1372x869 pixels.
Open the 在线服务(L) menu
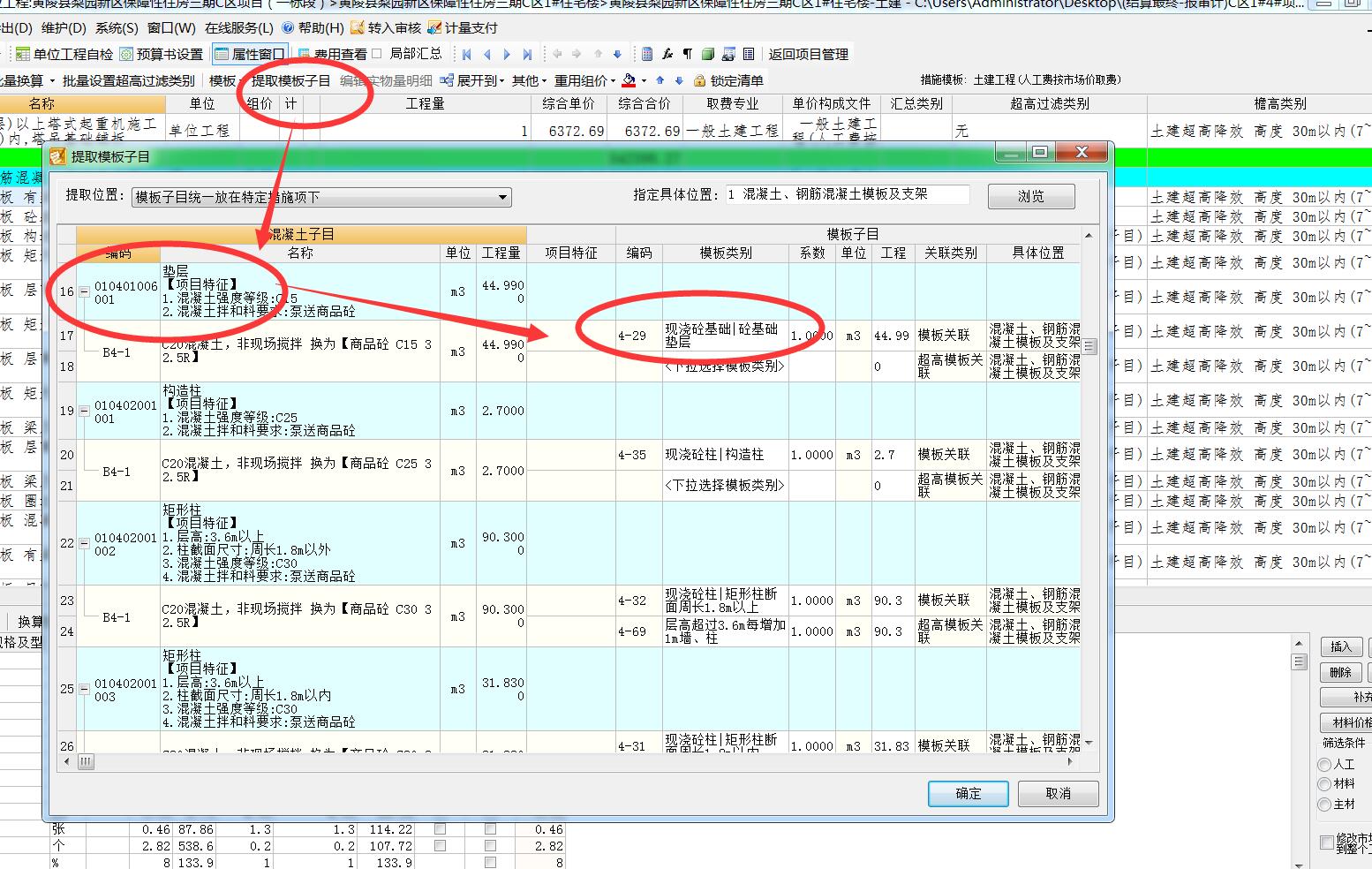click(239, 28)
